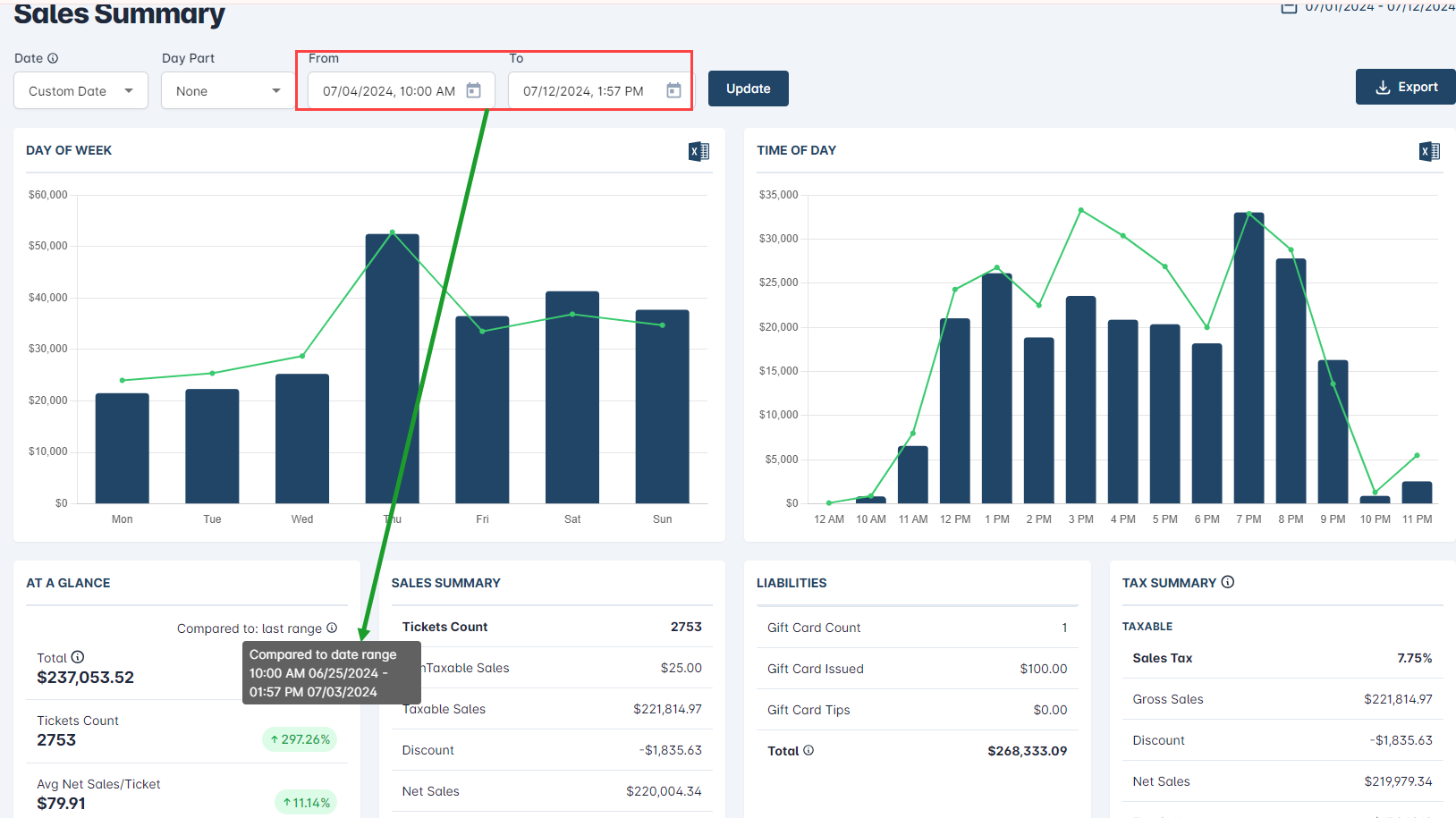Click the Export button

tap(1405, 87)
